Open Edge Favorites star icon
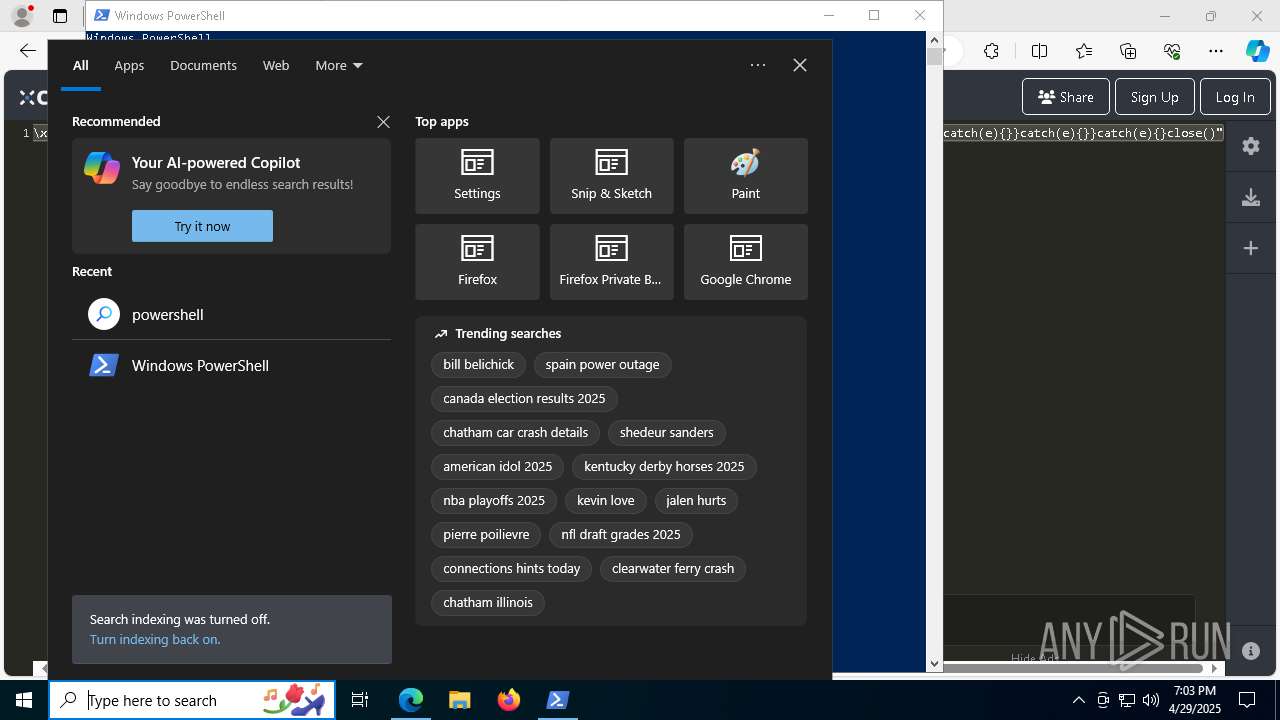 click(x=1084, y=51)
